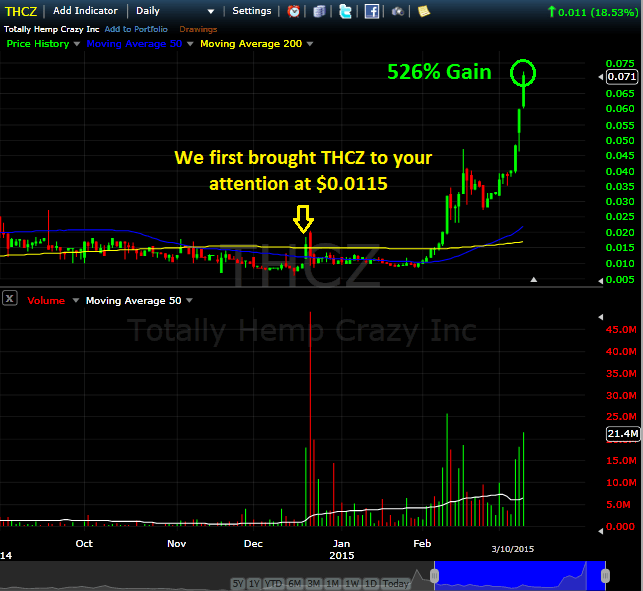The height and width of the screenshot is (591, 643).
Task: Click the THCZ ticker symbol
Action: (21, 11)
